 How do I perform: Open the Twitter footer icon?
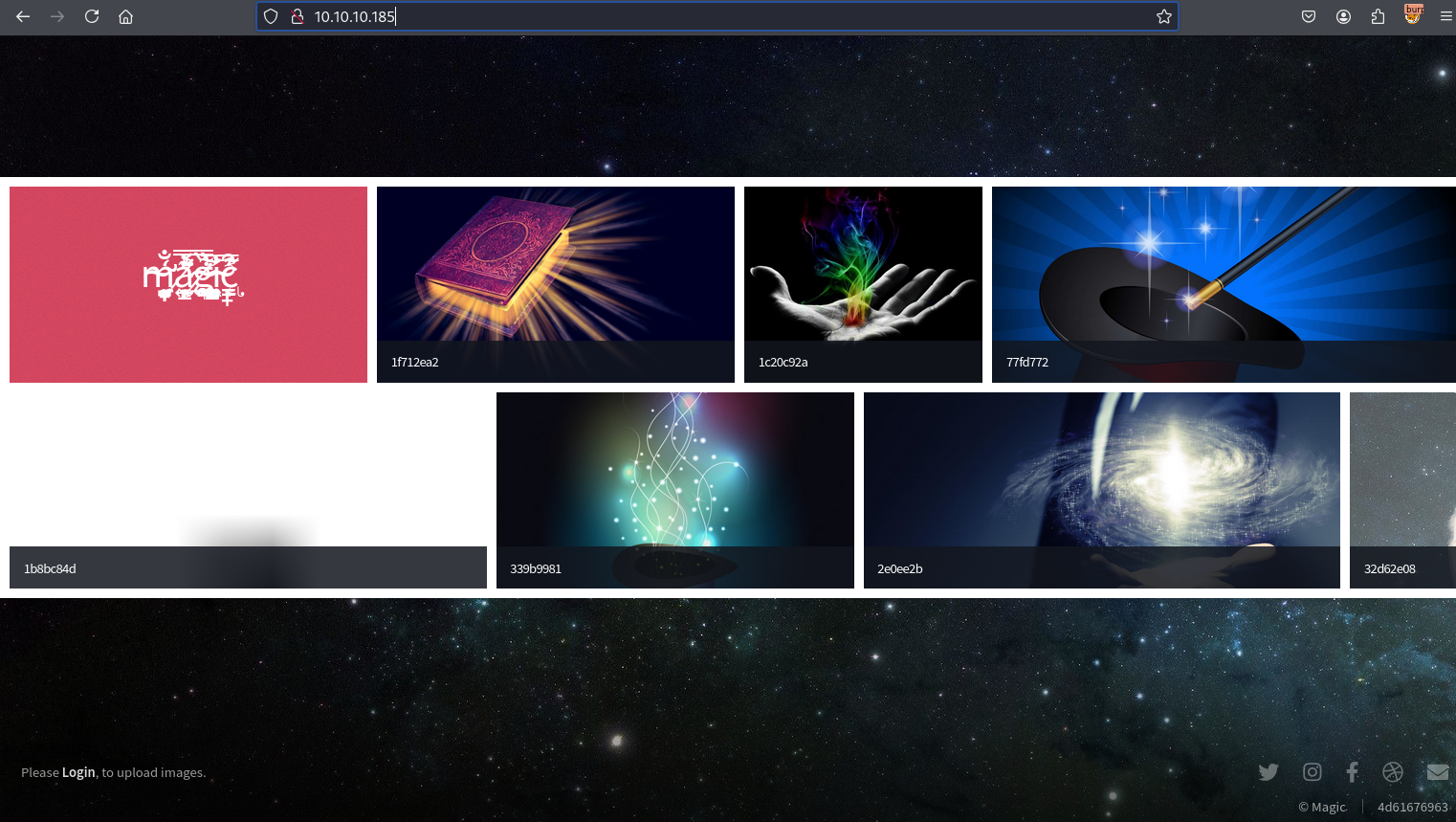pyautogui.click(x=1268, y=772)
